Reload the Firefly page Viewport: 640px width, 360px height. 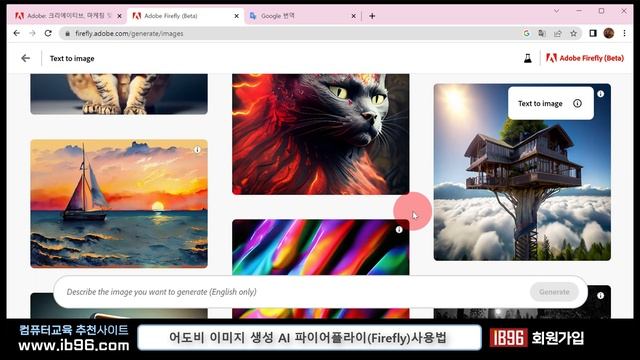coord(48,33)
